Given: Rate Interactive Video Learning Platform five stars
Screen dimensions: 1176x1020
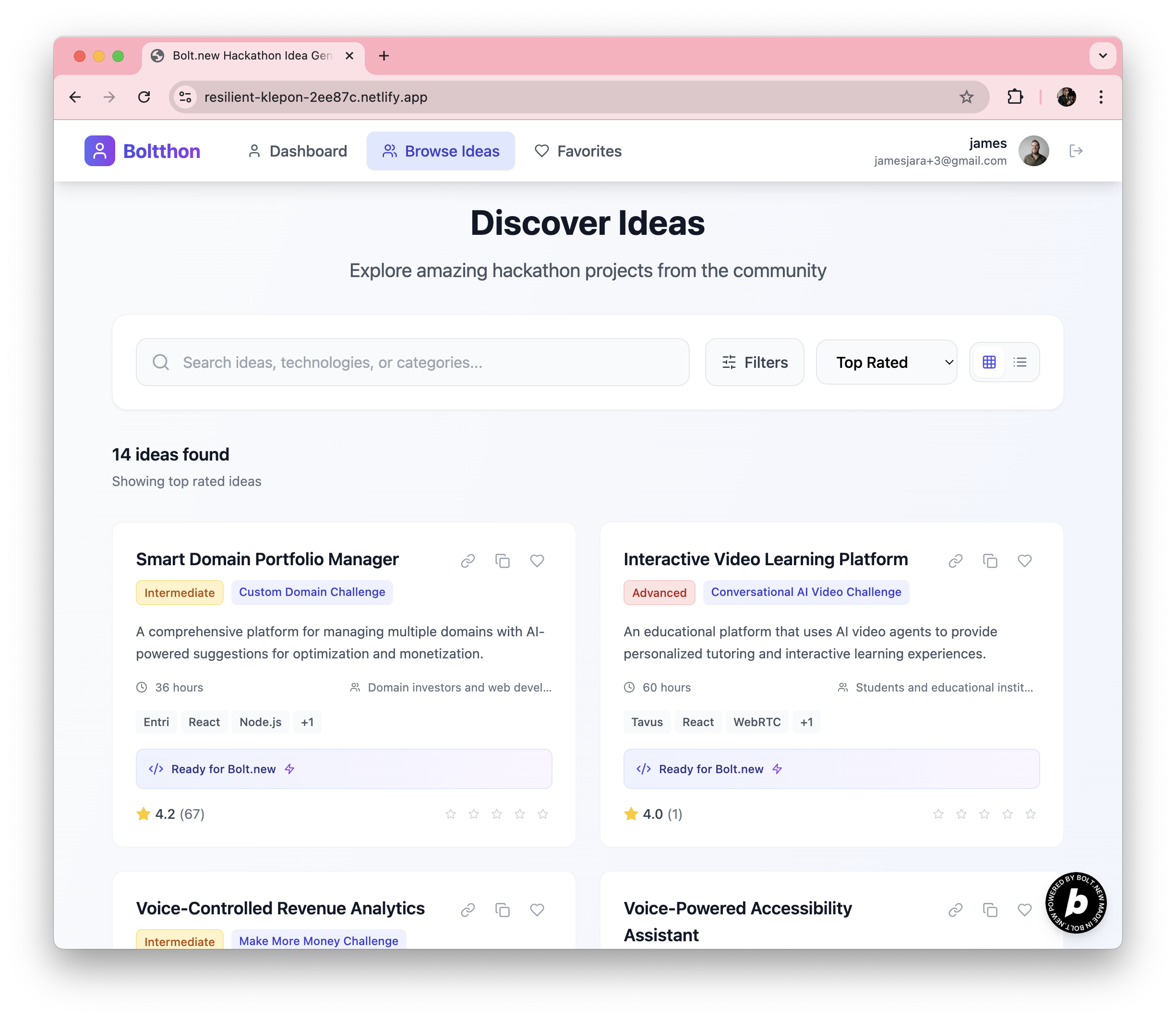Looking at the screenshot, I should pyautogui.click(x=1030, y=814).
